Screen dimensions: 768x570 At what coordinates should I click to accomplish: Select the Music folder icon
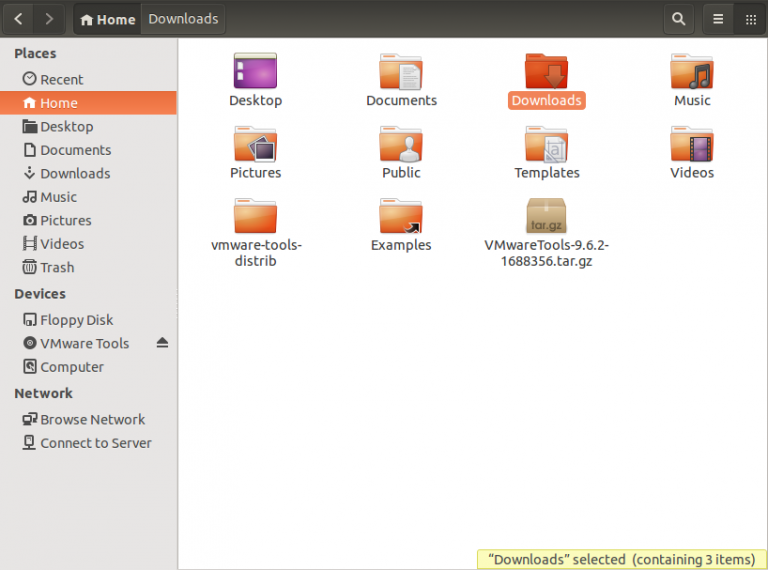pyautogui.click(x=692, y=72)
